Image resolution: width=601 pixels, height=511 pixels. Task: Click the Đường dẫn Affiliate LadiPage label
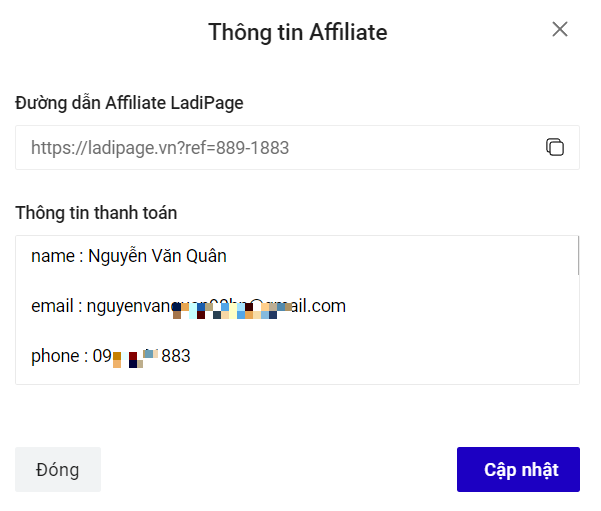coord(129,103)
